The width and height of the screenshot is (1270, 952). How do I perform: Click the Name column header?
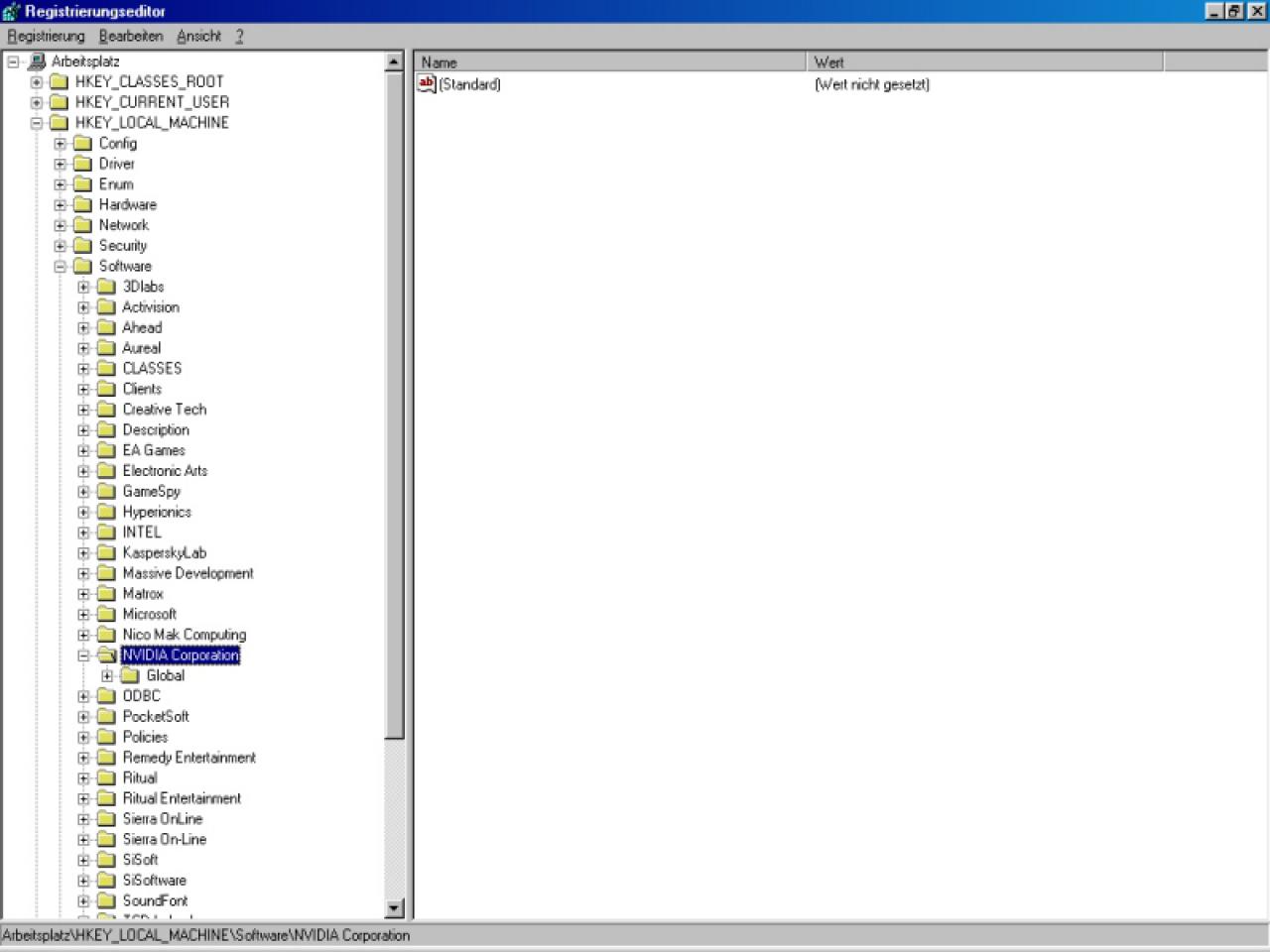610,61
